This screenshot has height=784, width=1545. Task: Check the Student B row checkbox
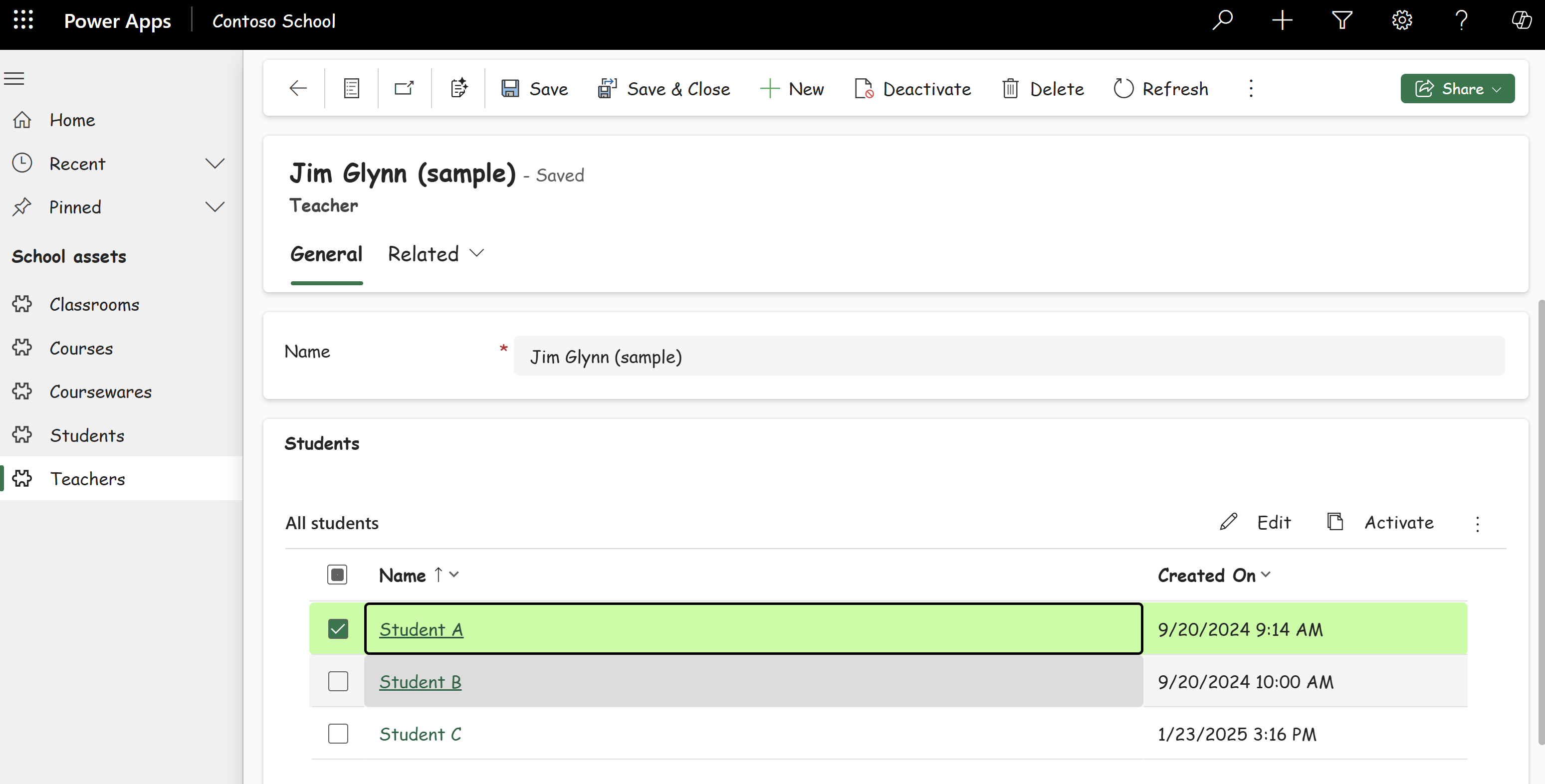click(338, 681)
